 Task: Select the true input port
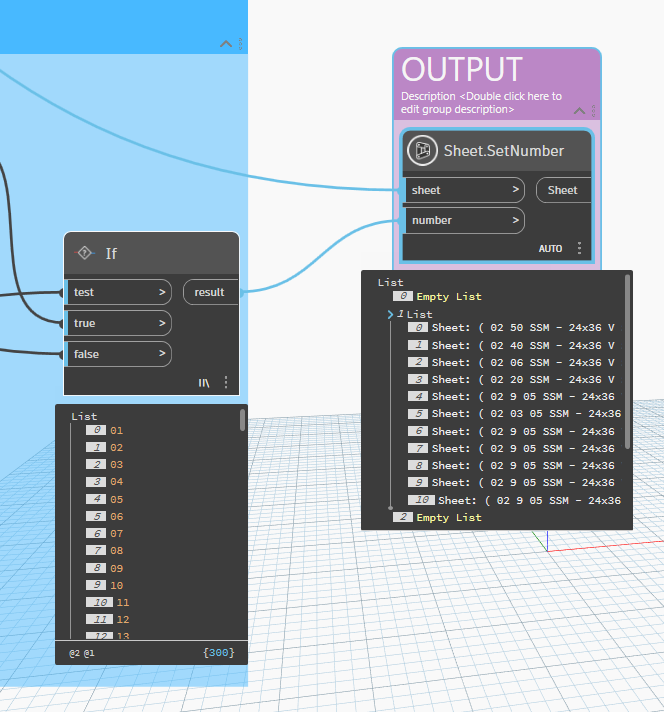coord(119,323)
